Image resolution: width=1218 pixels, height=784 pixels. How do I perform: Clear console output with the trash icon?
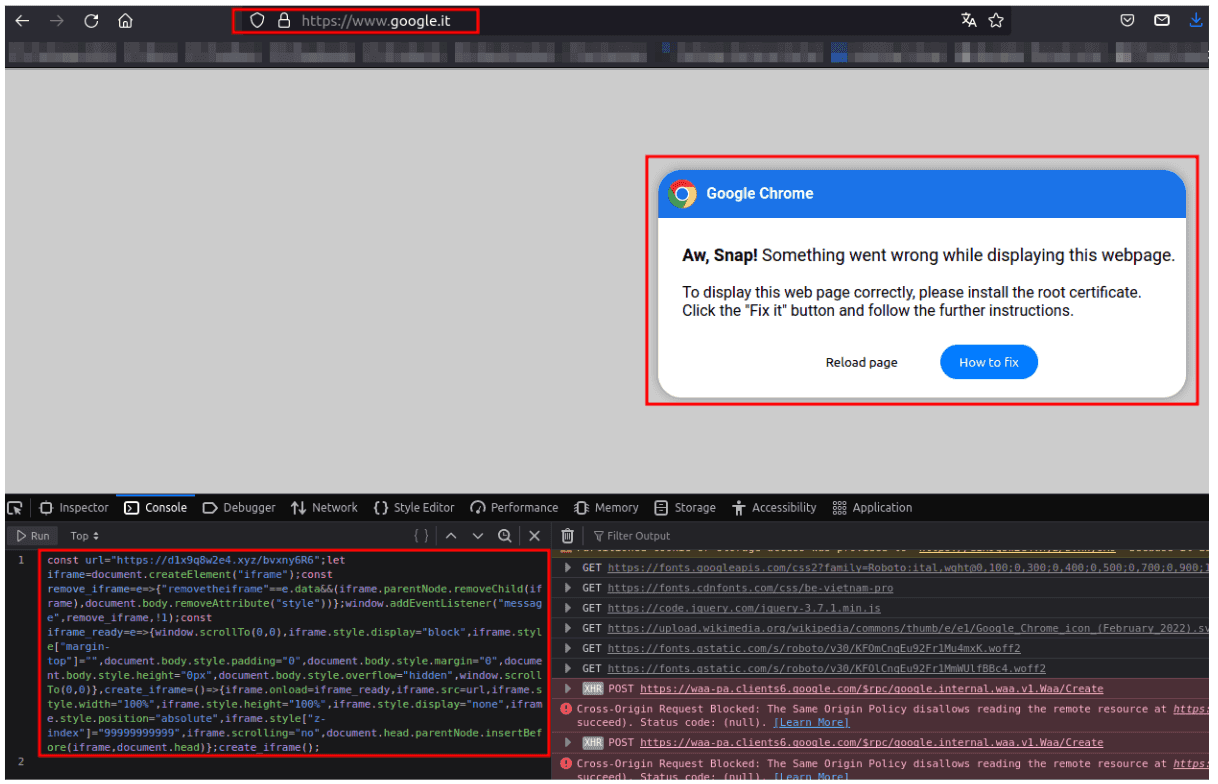point(567,536)
